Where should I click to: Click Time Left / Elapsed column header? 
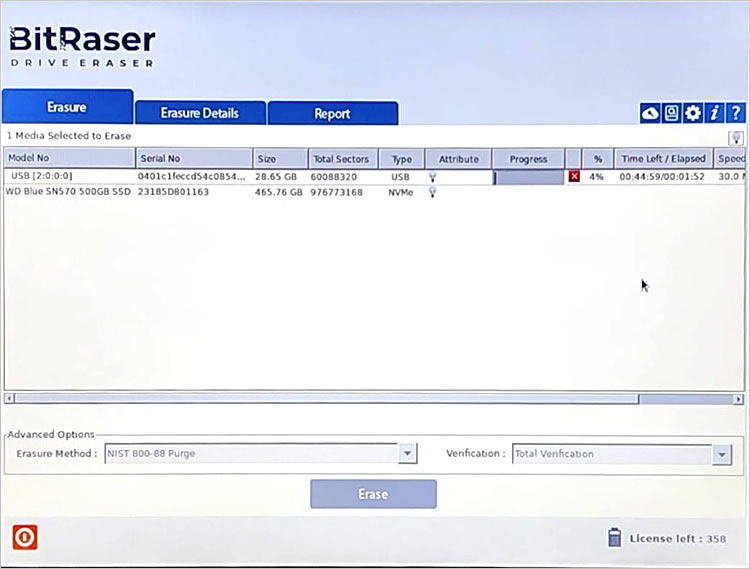coord(663,159)
